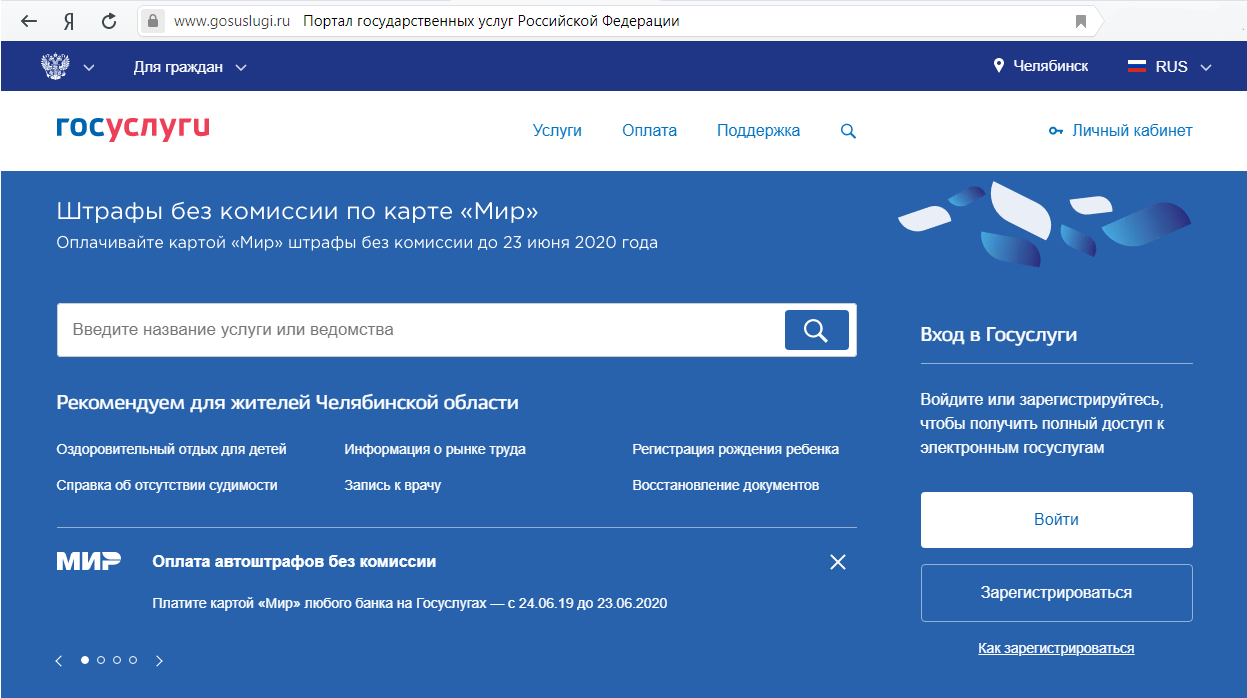Open Информация о рынке труда
This screenshot has height=698, width=1247.
(x=435, y=450)
